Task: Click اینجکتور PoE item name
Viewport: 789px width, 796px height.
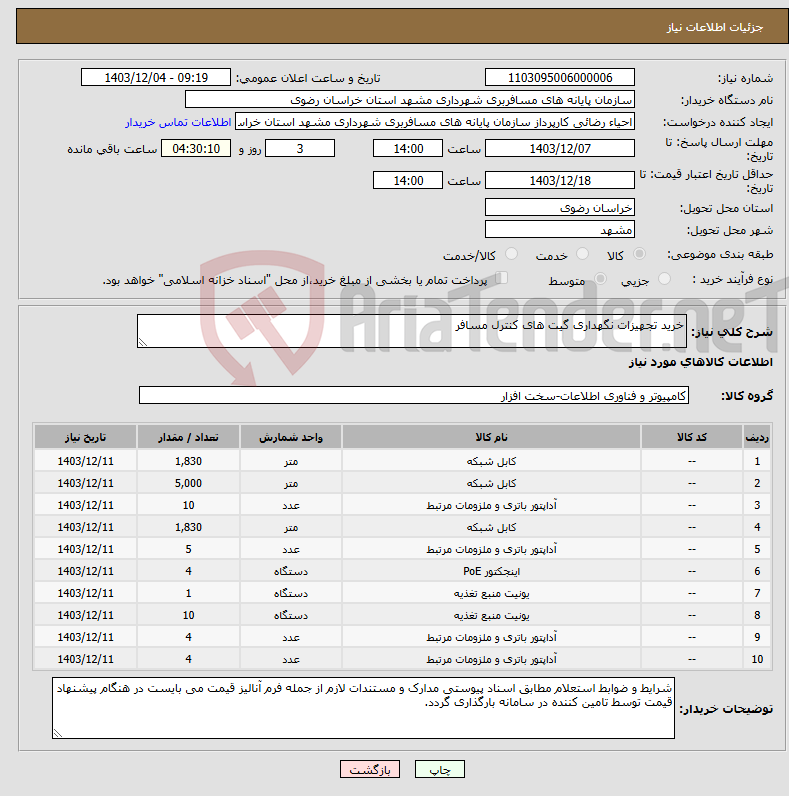Action: point(491,571)
